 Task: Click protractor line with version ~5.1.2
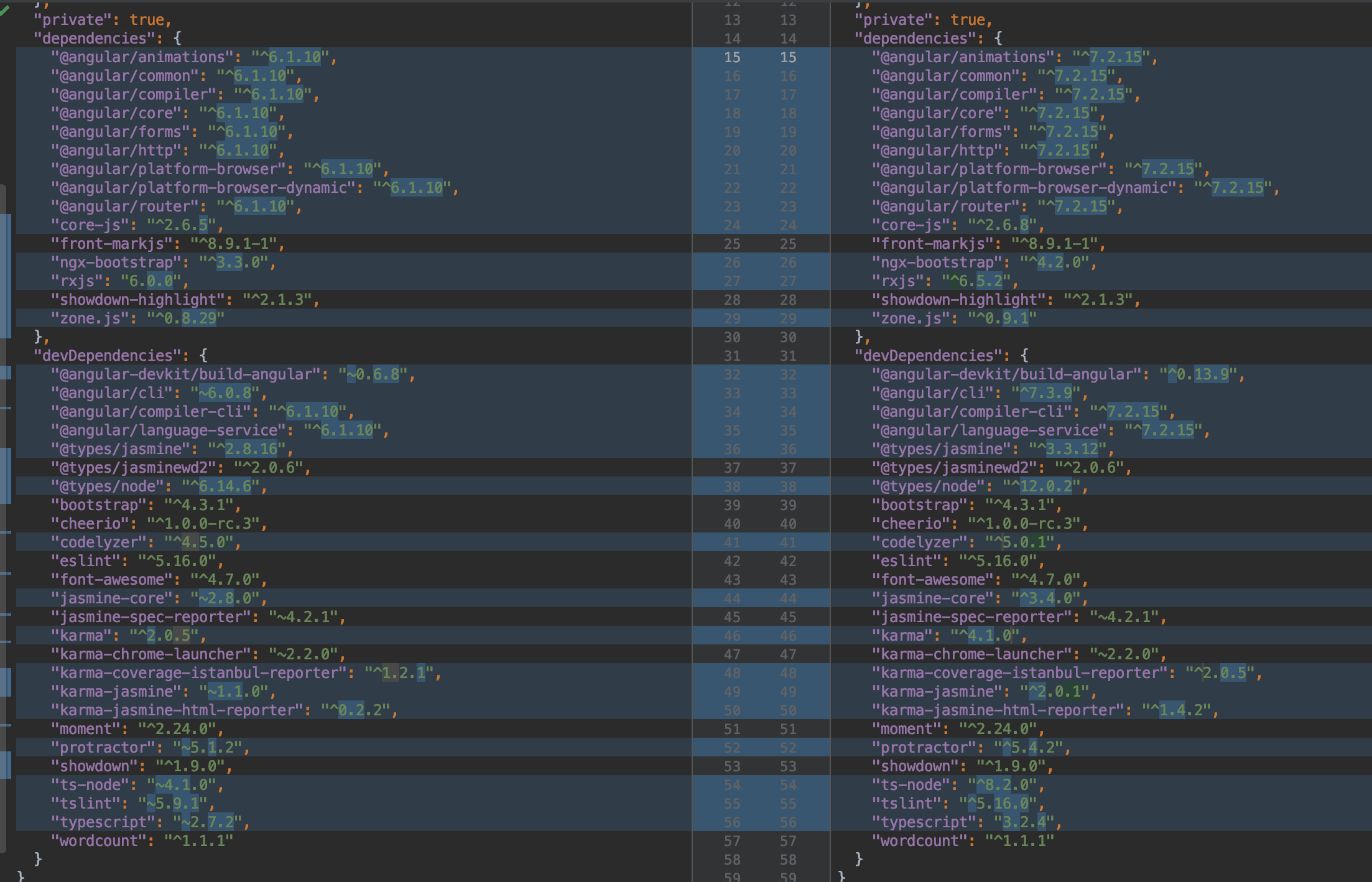pos(151,748)
